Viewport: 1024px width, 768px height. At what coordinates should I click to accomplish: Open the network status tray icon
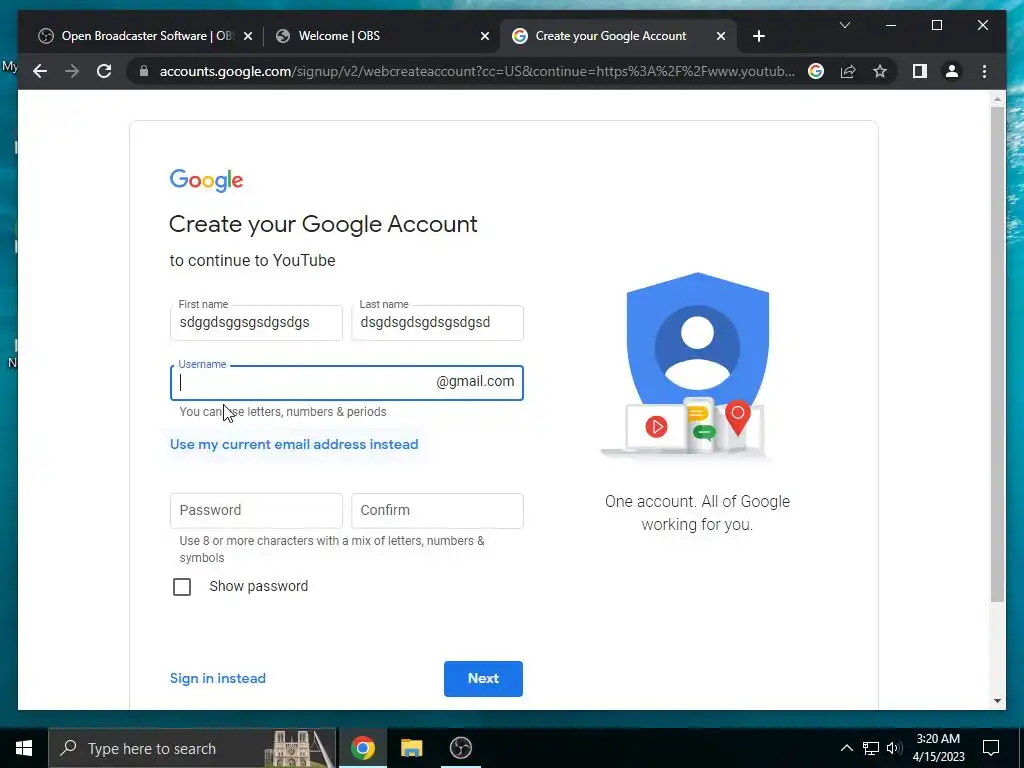point(871,748)
